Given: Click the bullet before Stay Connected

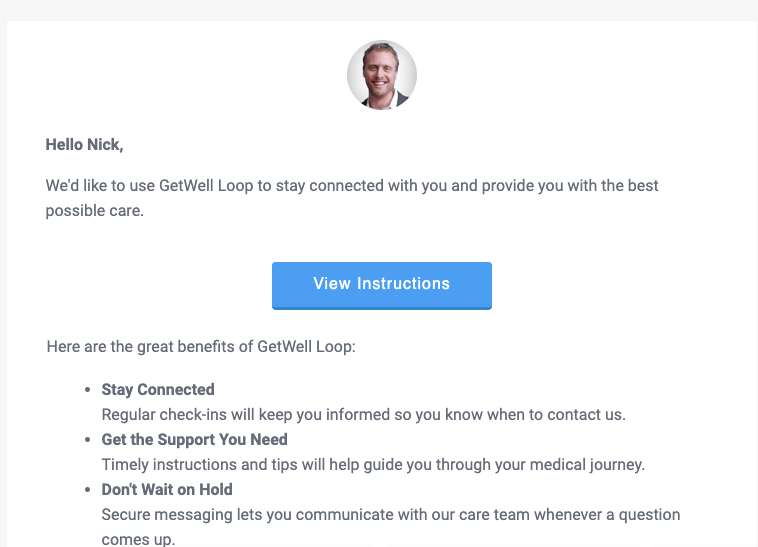Looking at the screenshot, I should (x=87, y=389).
